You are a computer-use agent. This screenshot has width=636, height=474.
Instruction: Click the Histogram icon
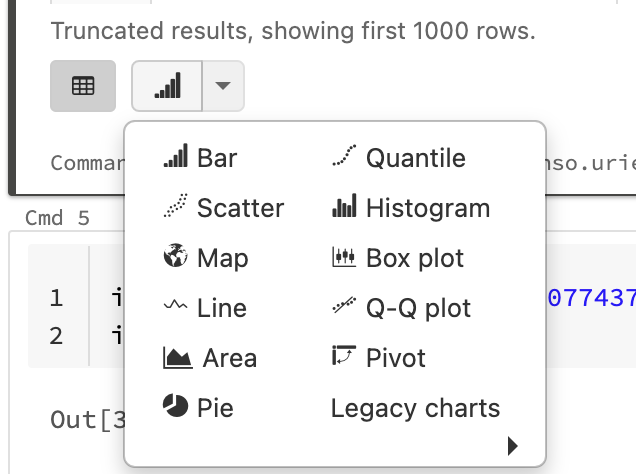pyautogui.click(x=343, y=207)
